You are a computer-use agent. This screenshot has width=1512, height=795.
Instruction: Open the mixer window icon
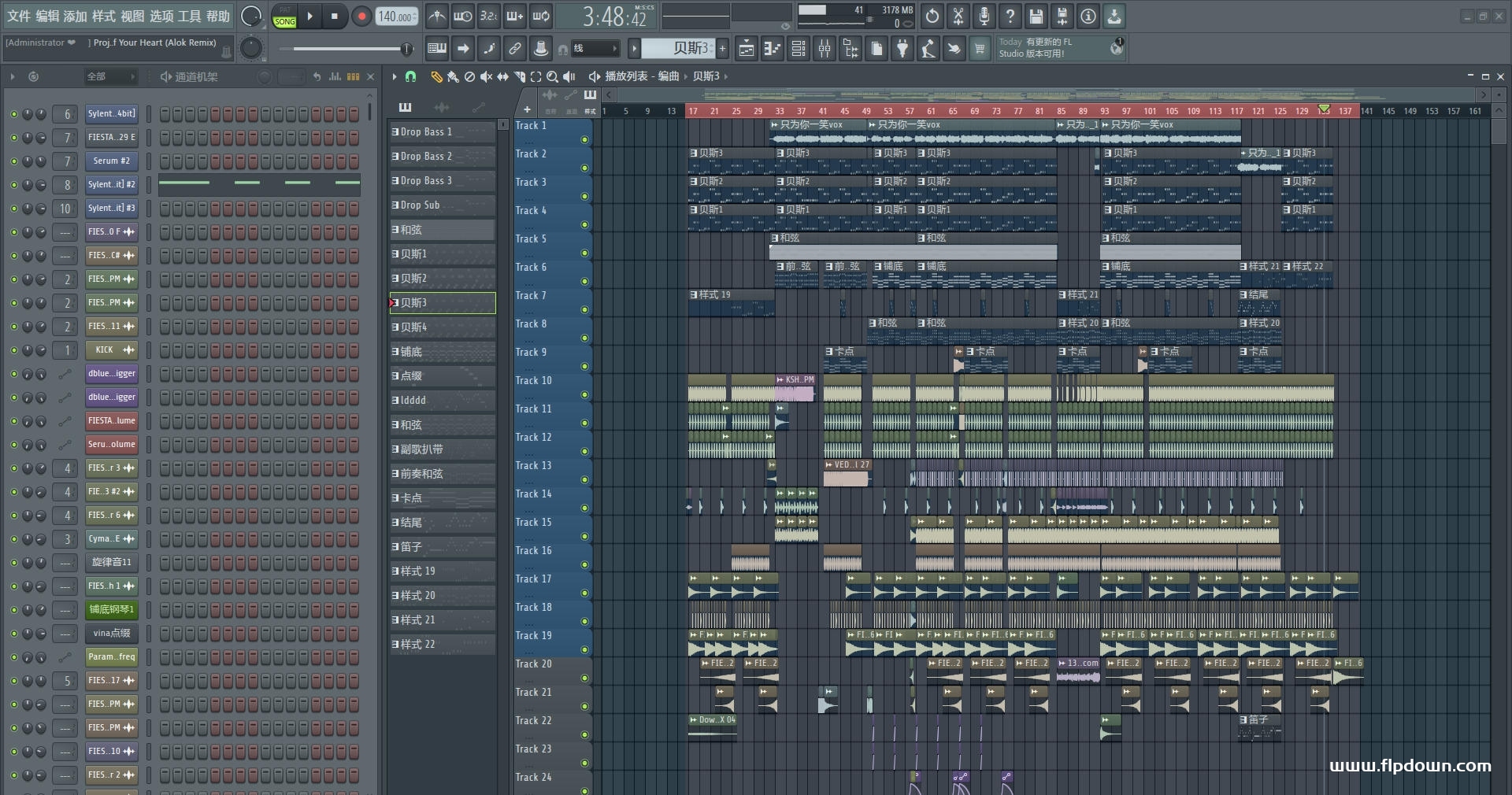coord(824,50)
